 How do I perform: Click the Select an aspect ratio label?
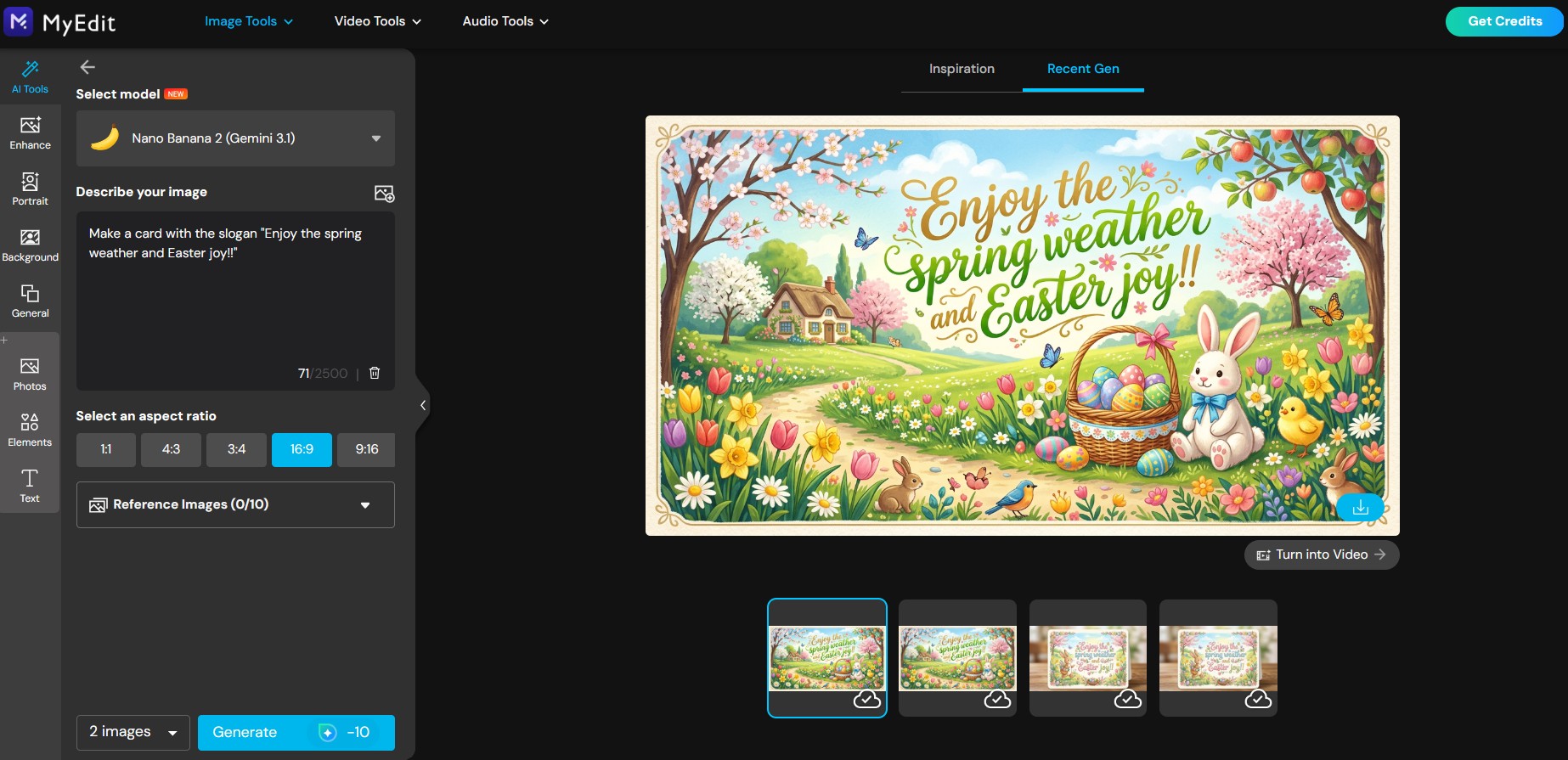point(146,416)
